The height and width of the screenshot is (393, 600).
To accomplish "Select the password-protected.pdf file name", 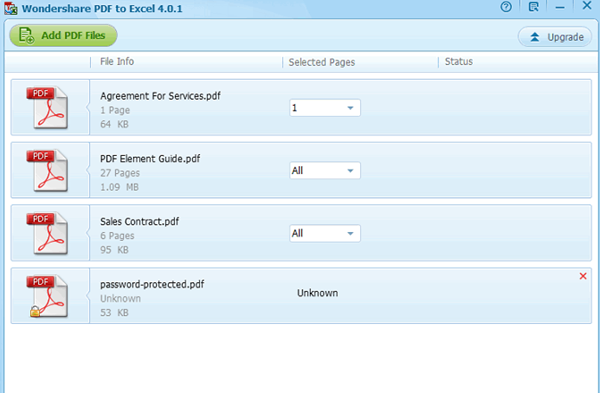I will pos(152,284).
